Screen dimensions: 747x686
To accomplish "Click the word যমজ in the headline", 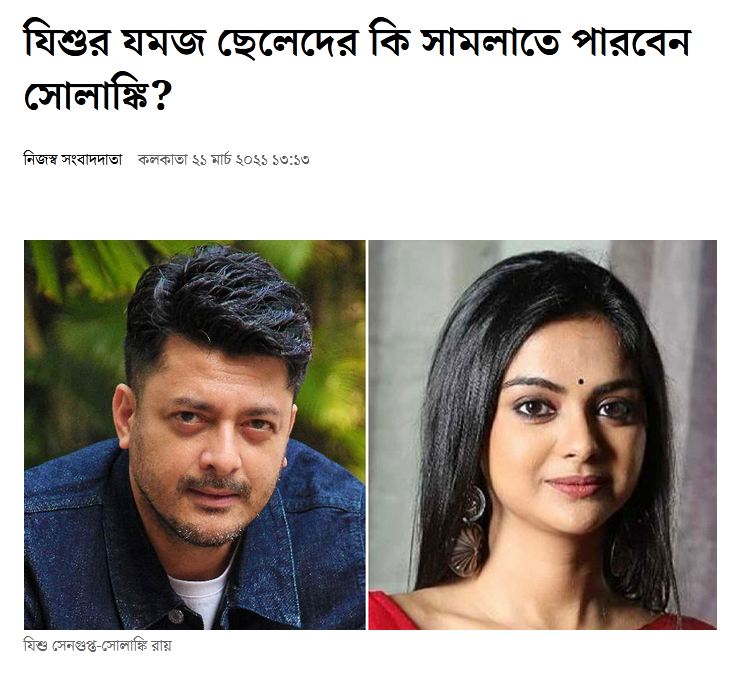I will point(163,41).
